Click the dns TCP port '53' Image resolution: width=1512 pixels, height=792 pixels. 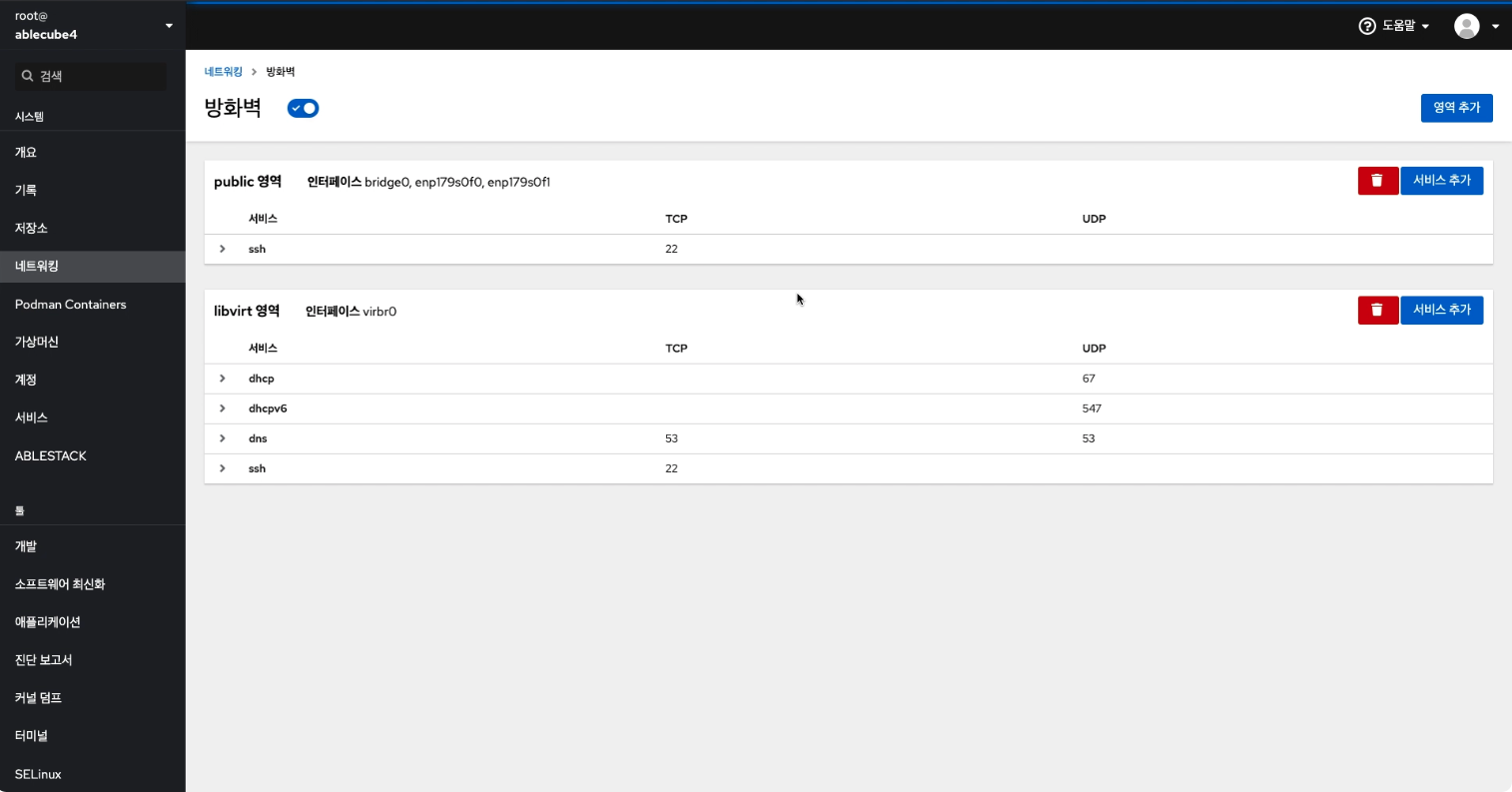(x=671, y=438)
